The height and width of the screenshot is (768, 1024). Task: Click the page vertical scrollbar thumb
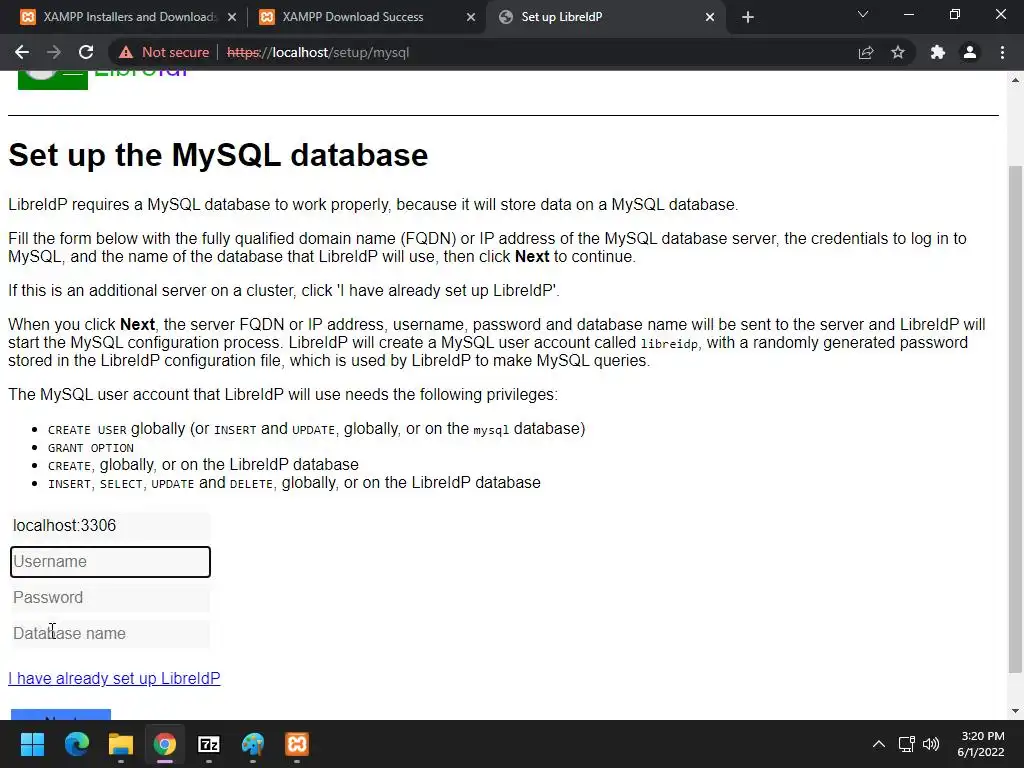click(1015, 419)
